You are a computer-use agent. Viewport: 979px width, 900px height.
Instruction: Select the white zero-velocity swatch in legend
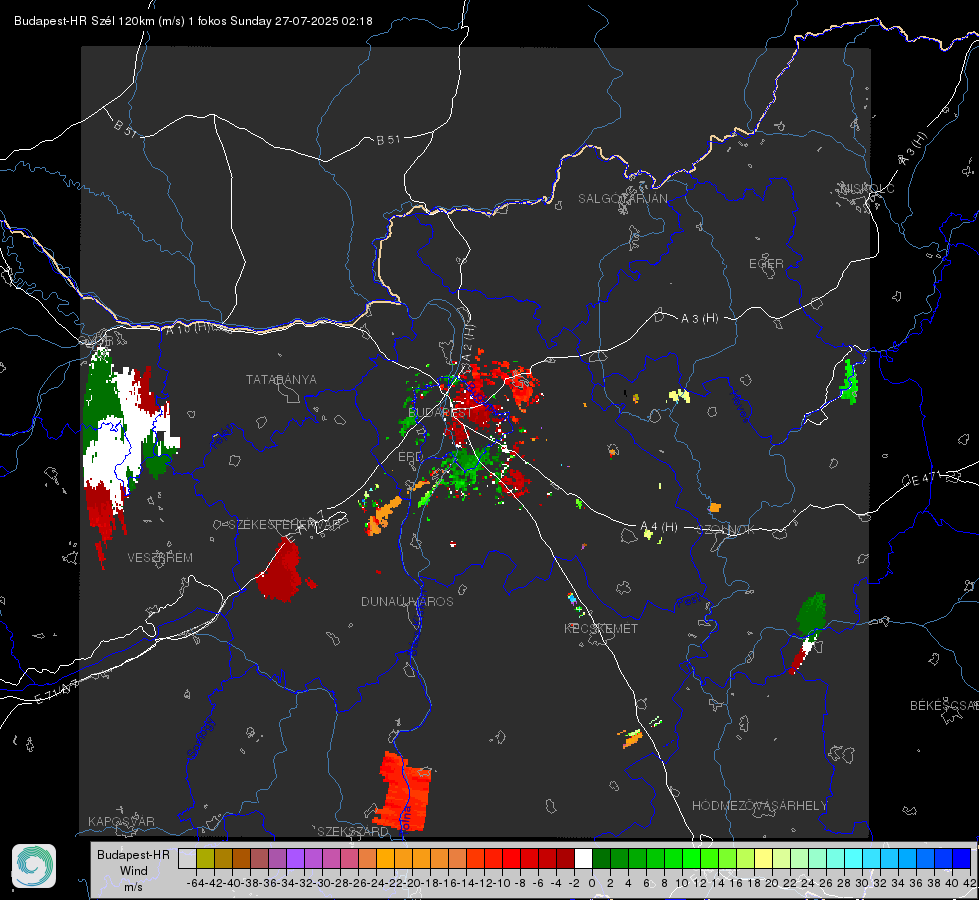[583, 858]
